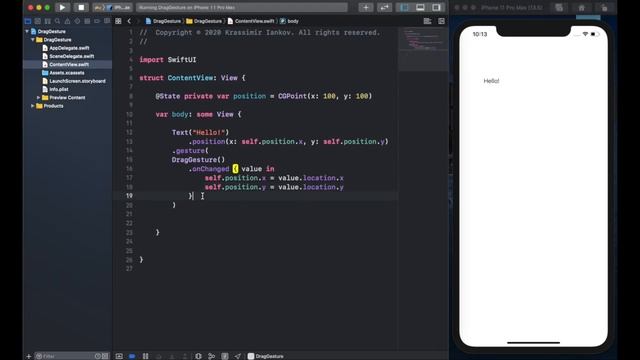Click the minimap code overview
This screenshot has height=360, width=640.
pos(423,49)
